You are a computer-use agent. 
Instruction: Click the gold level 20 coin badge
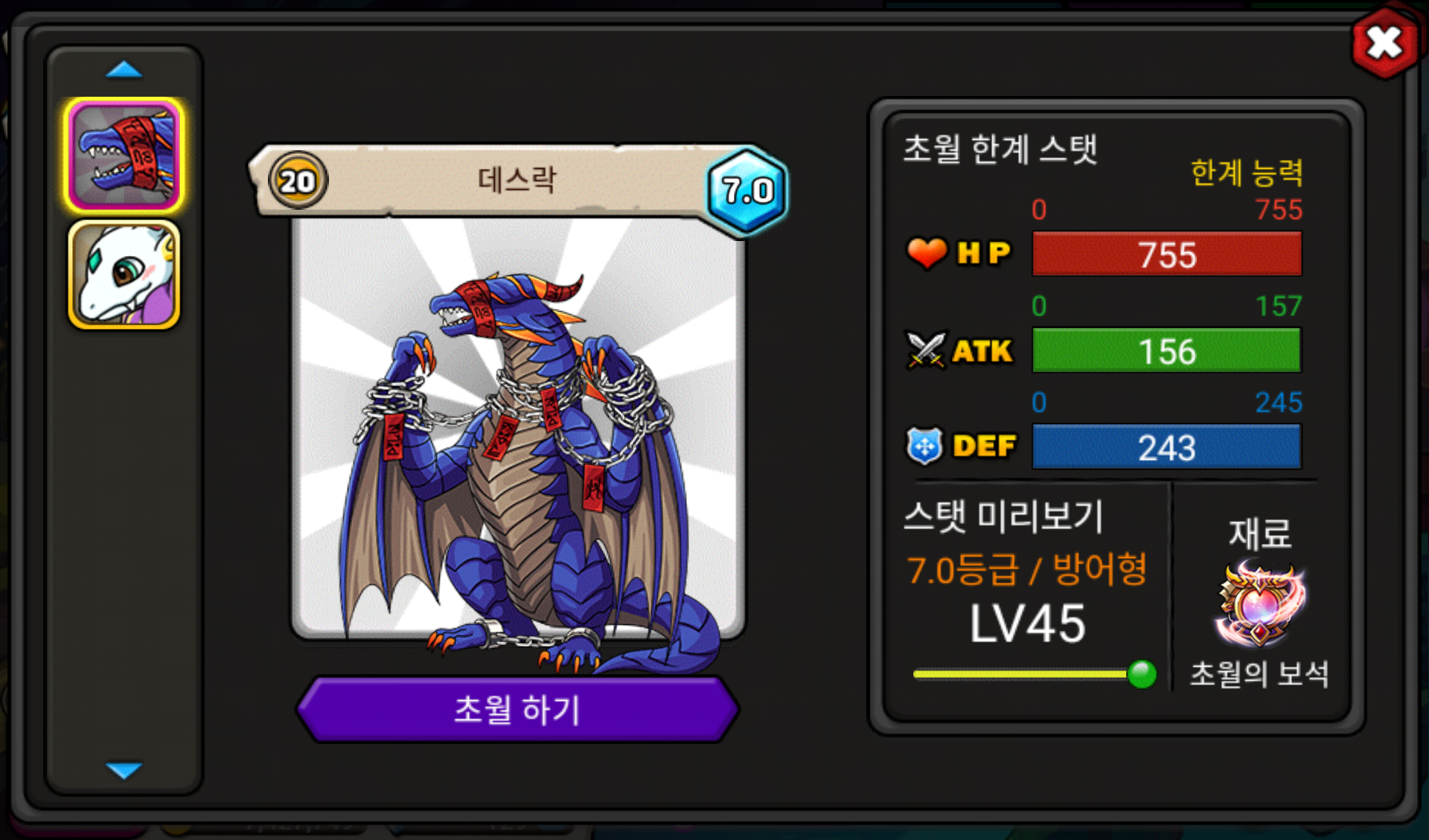pos(298,181)
